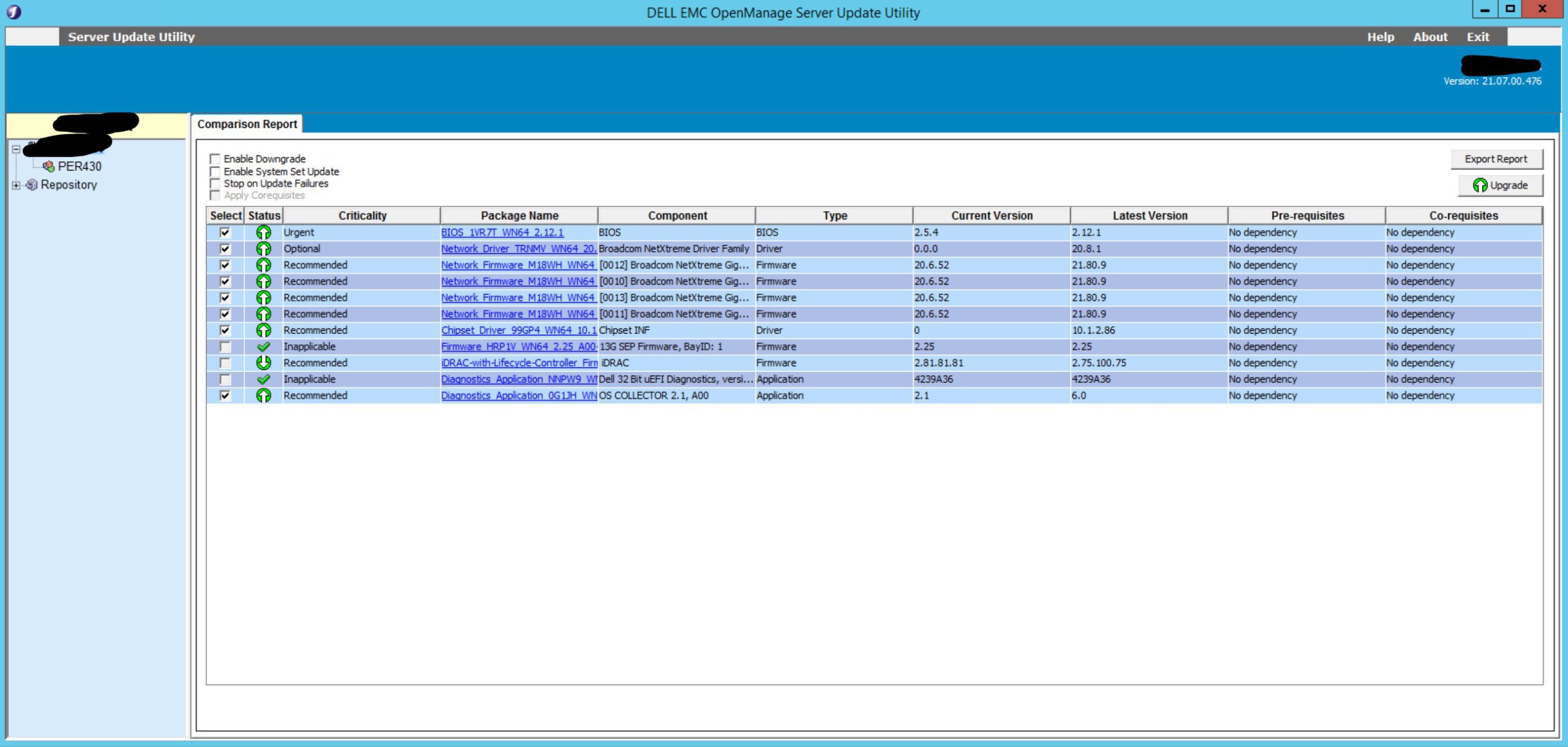Click upgrade status icon for OS COLLECTOR row
Image resolution: width=1568 pixels, height=747 pixels.
(x=263, y=395)
